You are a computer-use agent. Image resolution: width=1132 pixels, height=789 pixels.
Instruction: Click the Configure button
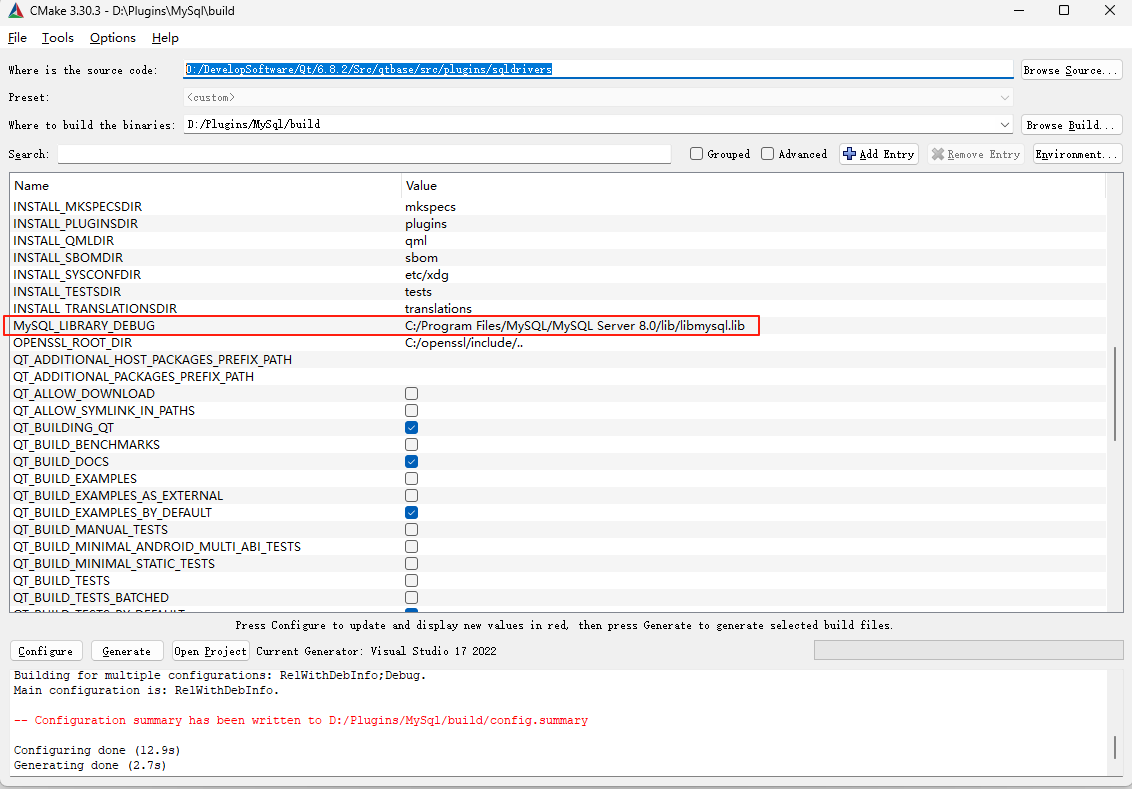click(x=46, y=651)
